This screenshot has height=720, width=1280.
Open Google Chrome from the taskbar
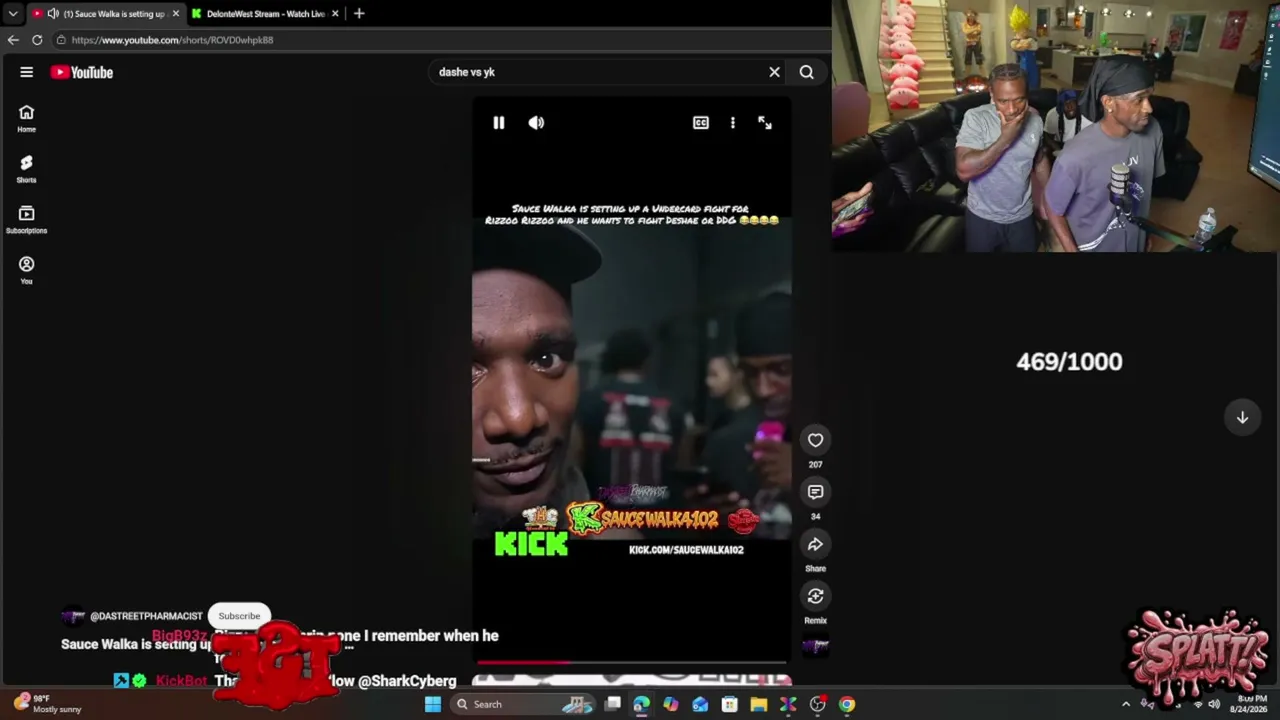(847, 704)
